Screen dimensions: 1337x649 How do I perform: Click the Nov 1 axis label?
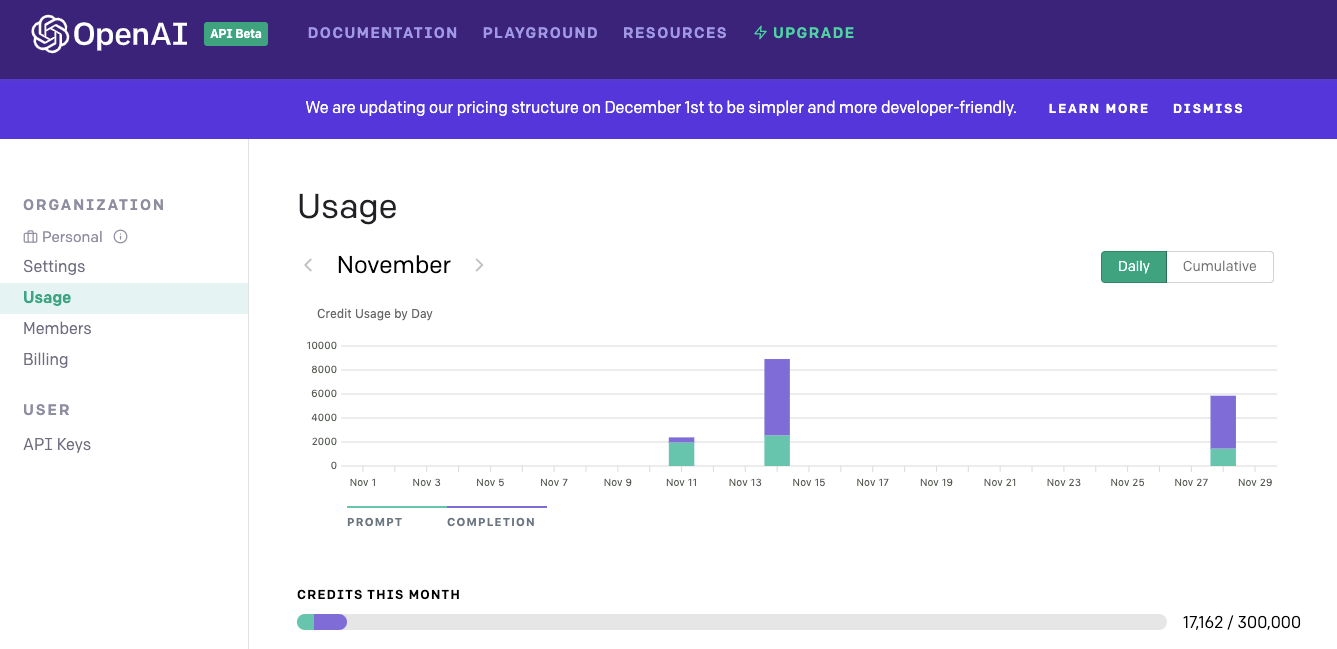pos(363,482)
